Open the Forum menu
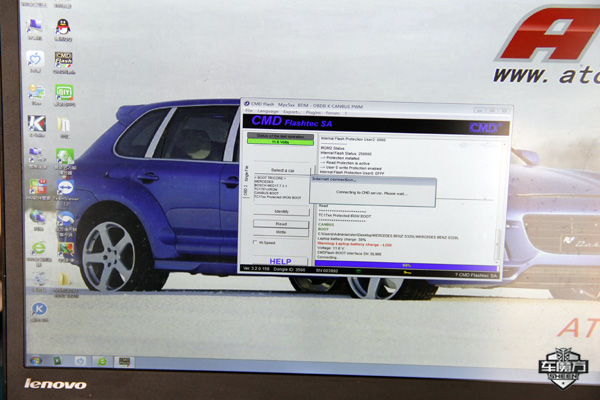 332,113
